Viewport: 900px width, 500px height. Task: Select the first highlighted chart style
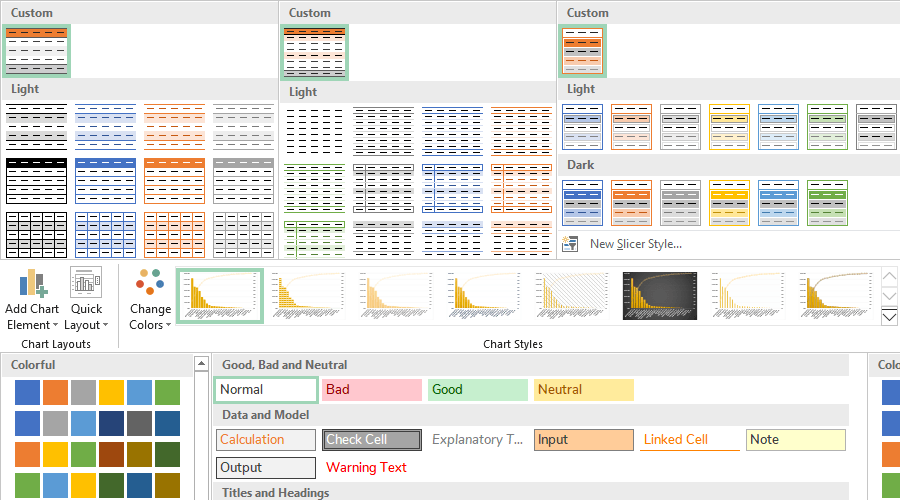[220, 296]
